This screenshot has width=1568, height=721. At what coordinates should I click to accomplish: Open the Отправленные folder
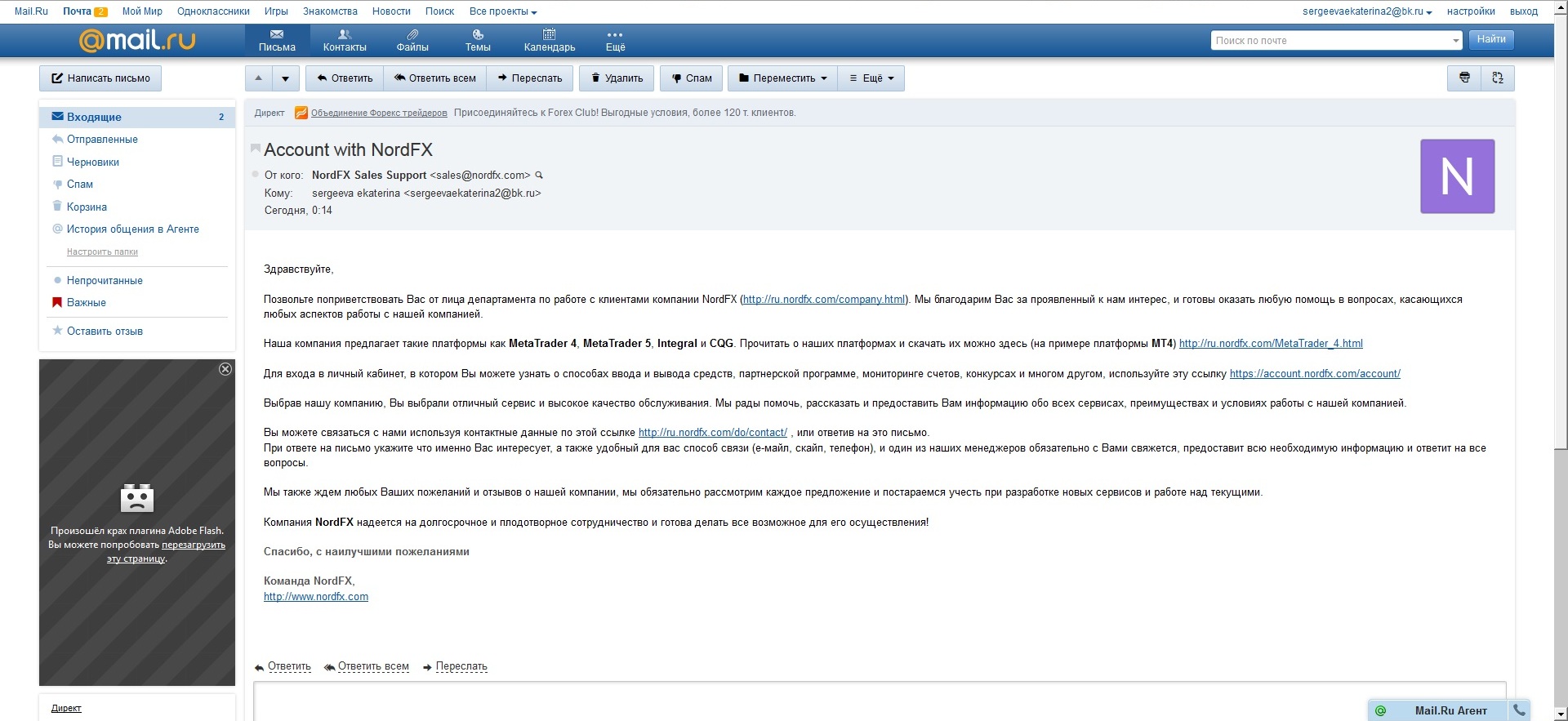102,140
